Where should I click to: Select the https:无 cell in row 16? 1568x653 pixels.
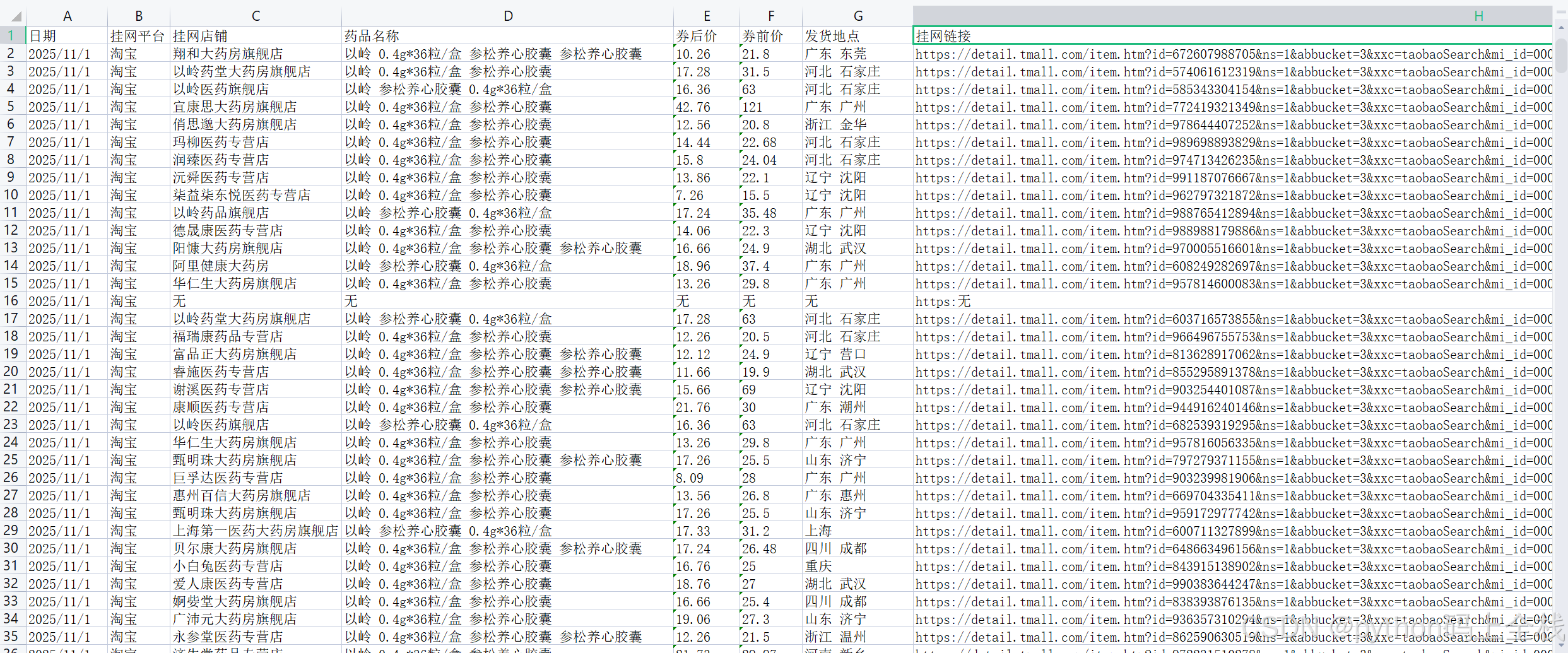point(1232,301)
